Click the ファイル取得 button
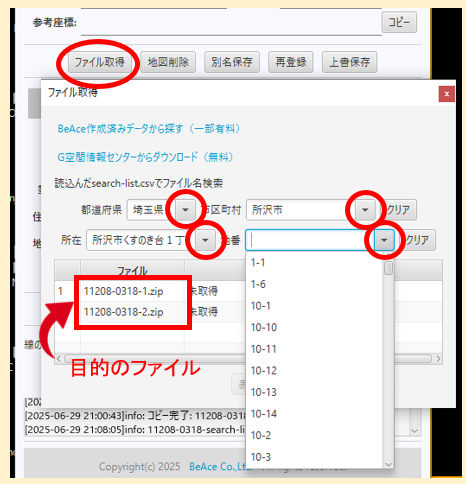Viewport: 466px width, 484px height. [x=99, y=62]
